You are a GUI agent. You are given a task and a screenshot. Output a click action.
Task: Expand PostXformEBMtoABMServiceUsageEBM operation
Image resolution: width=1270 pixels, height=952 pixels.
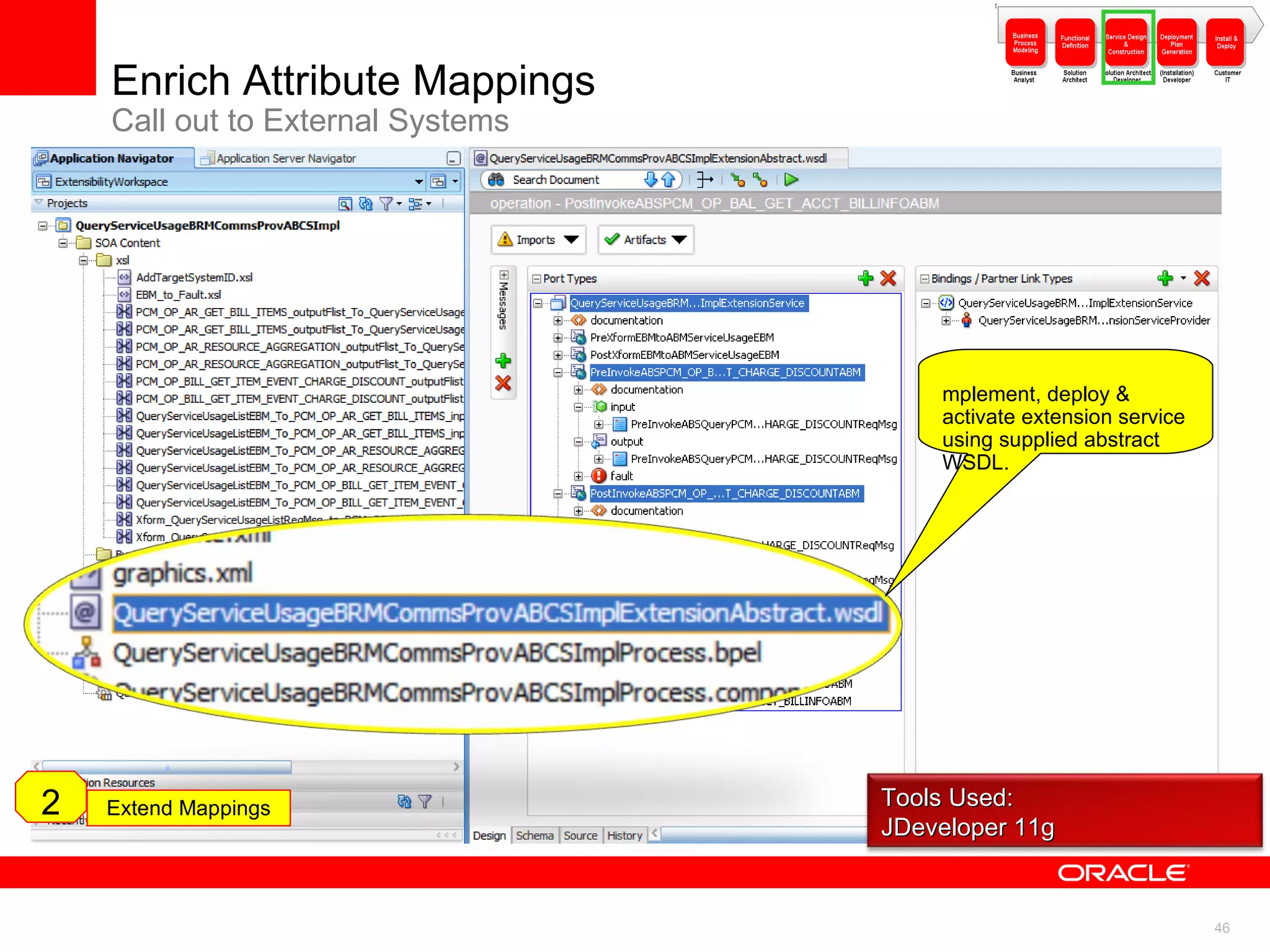click(557, 355)
